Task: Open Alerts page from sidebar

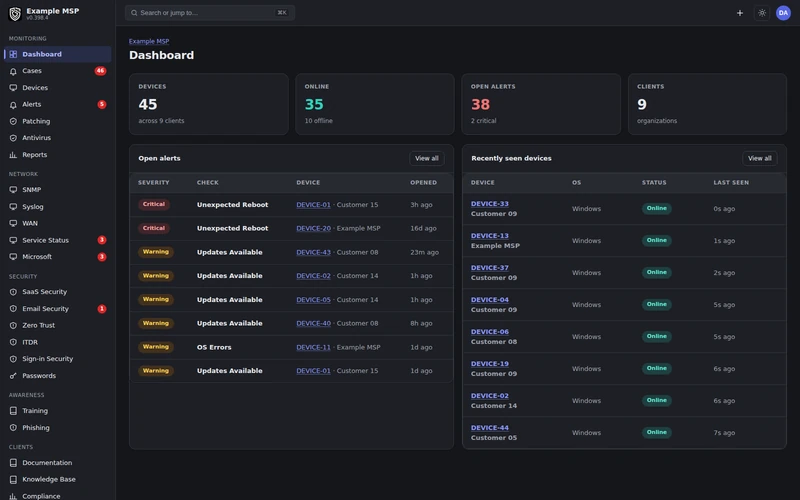Action: click(x=58, y=105)
